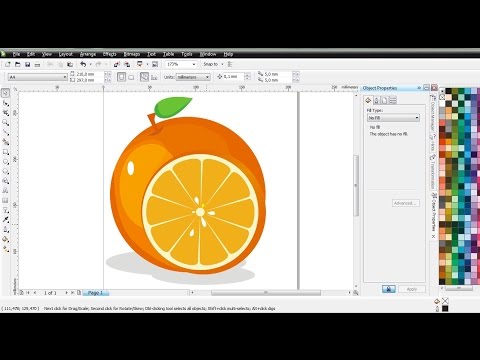Open the View menu
Image resolution: width=480 pixels, height=360 pixels.
click(x=47, y=54)
